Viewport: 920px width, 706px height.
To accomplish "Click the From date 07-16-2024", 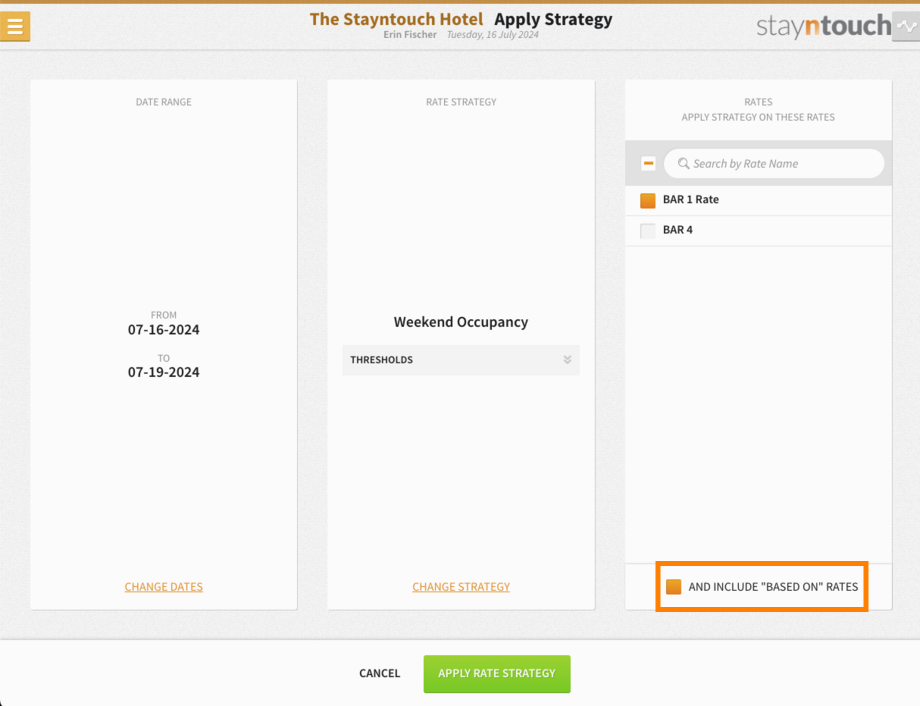I will [x=164, y=330].
